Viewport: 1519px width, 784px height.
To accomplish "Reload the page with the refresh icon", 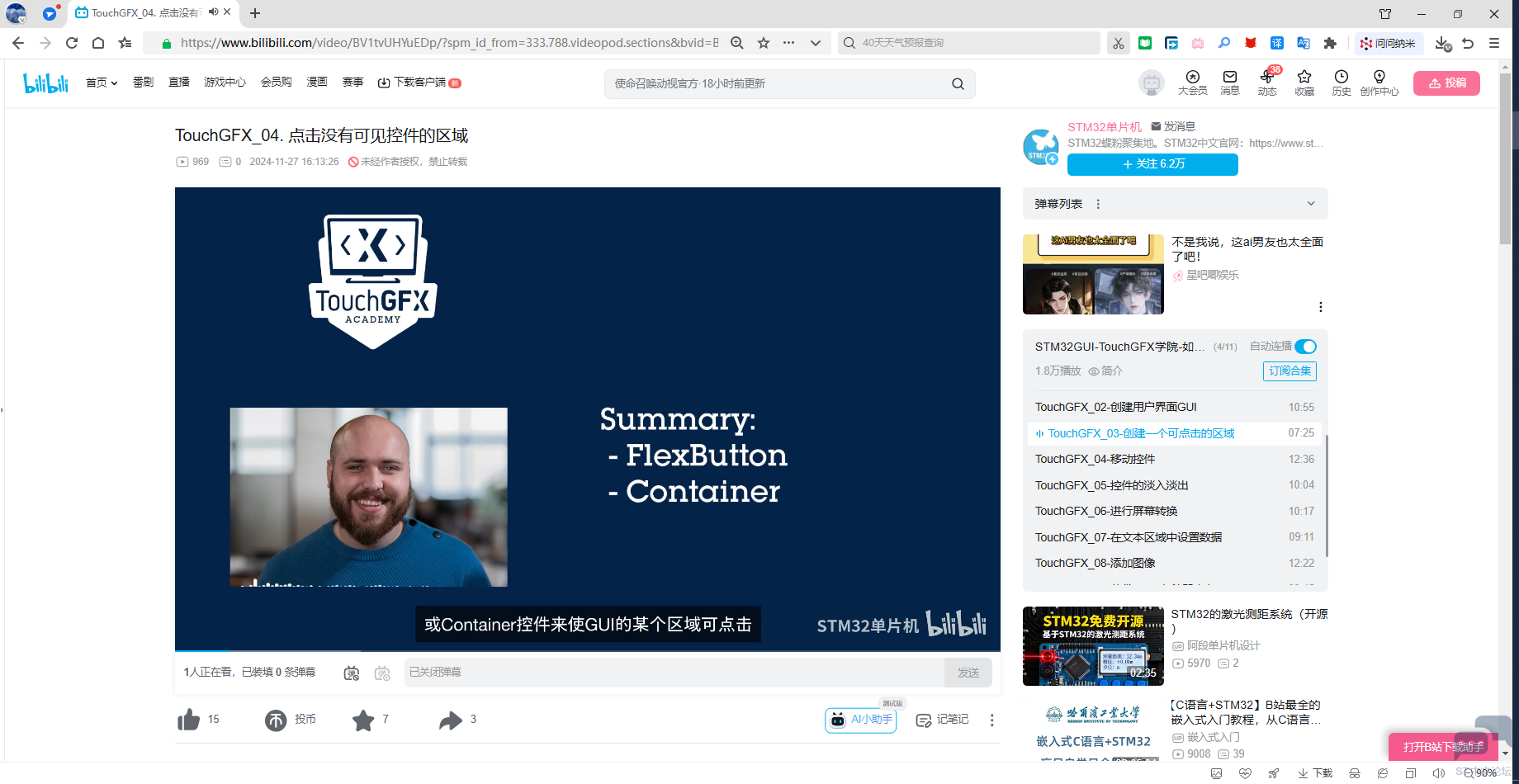I will tap(72, 43).
